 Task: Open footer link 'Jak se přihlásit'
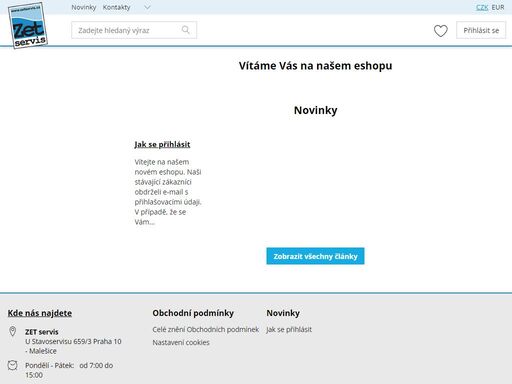[x=289, y=329]
